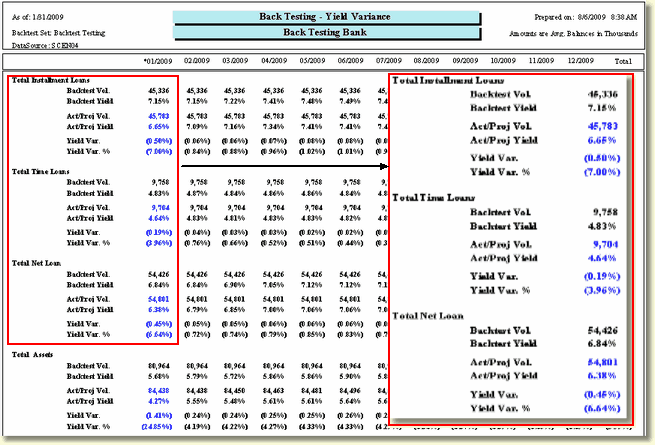Click the 'Back Testing - Yield Variance' report title

click(x=325, y=17)
